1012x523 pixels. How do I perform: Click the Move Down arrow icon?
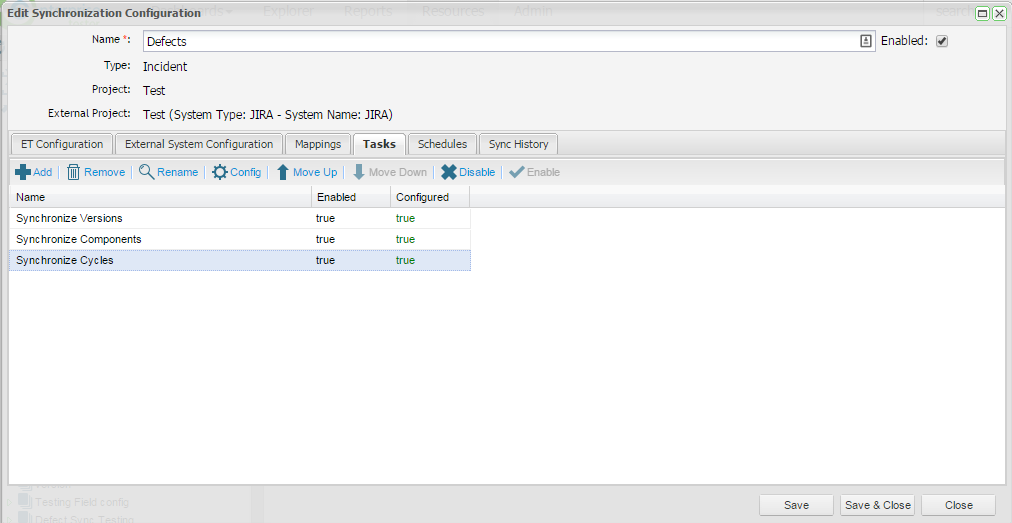coord(359,172)
